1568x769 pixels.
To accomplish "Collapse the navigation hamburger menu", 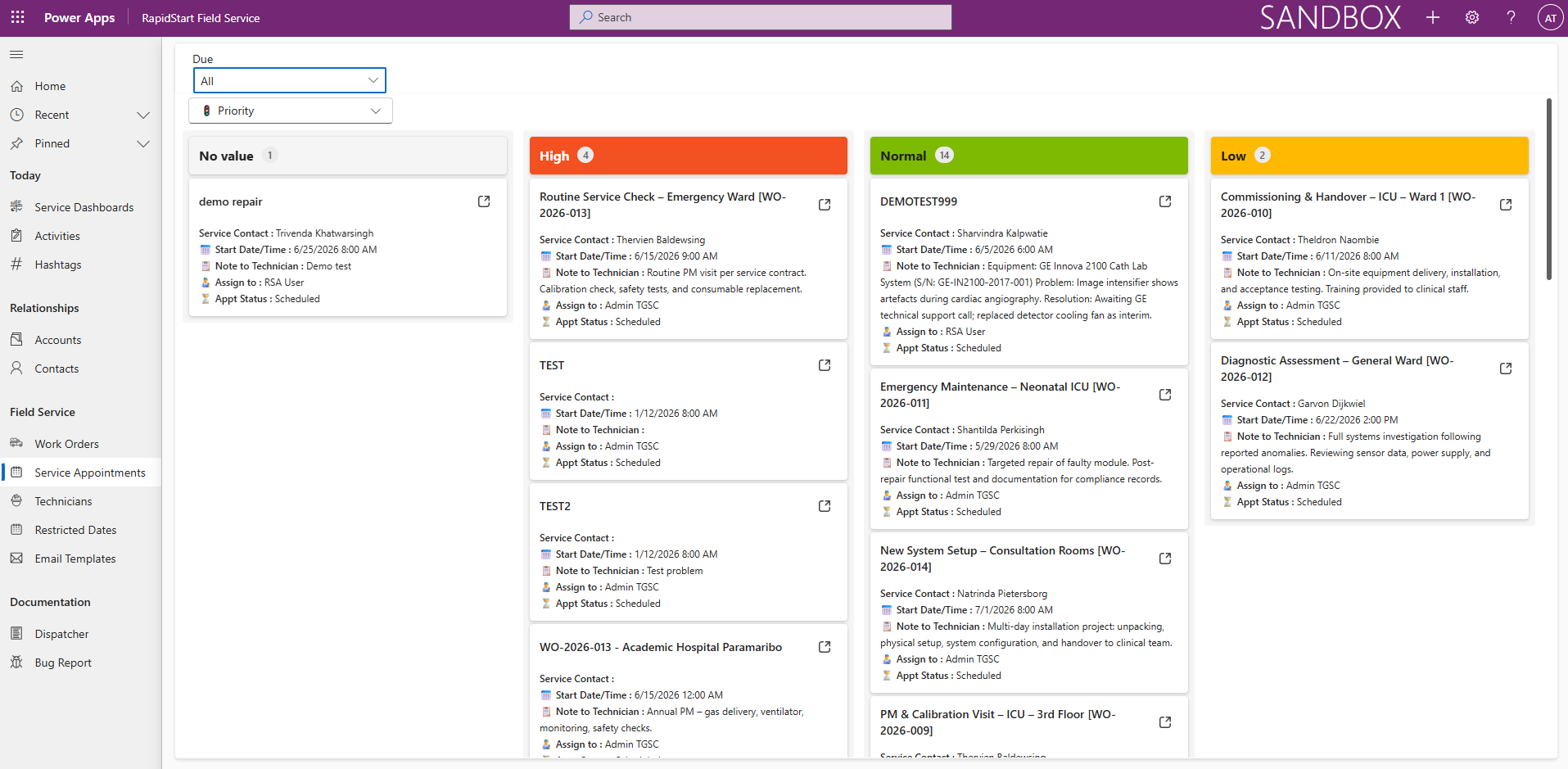I will 16,55.
